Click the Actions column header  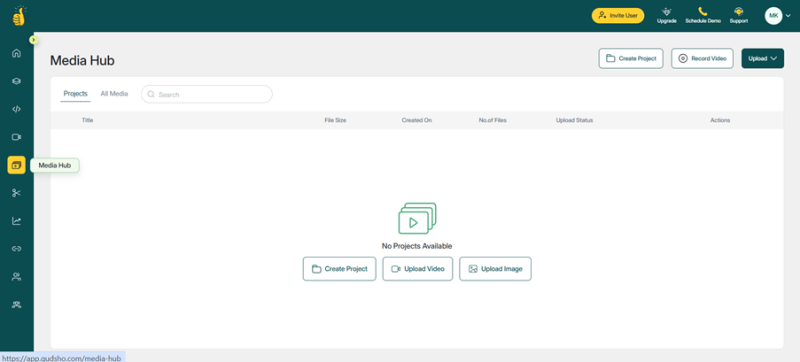coord(720,120)
